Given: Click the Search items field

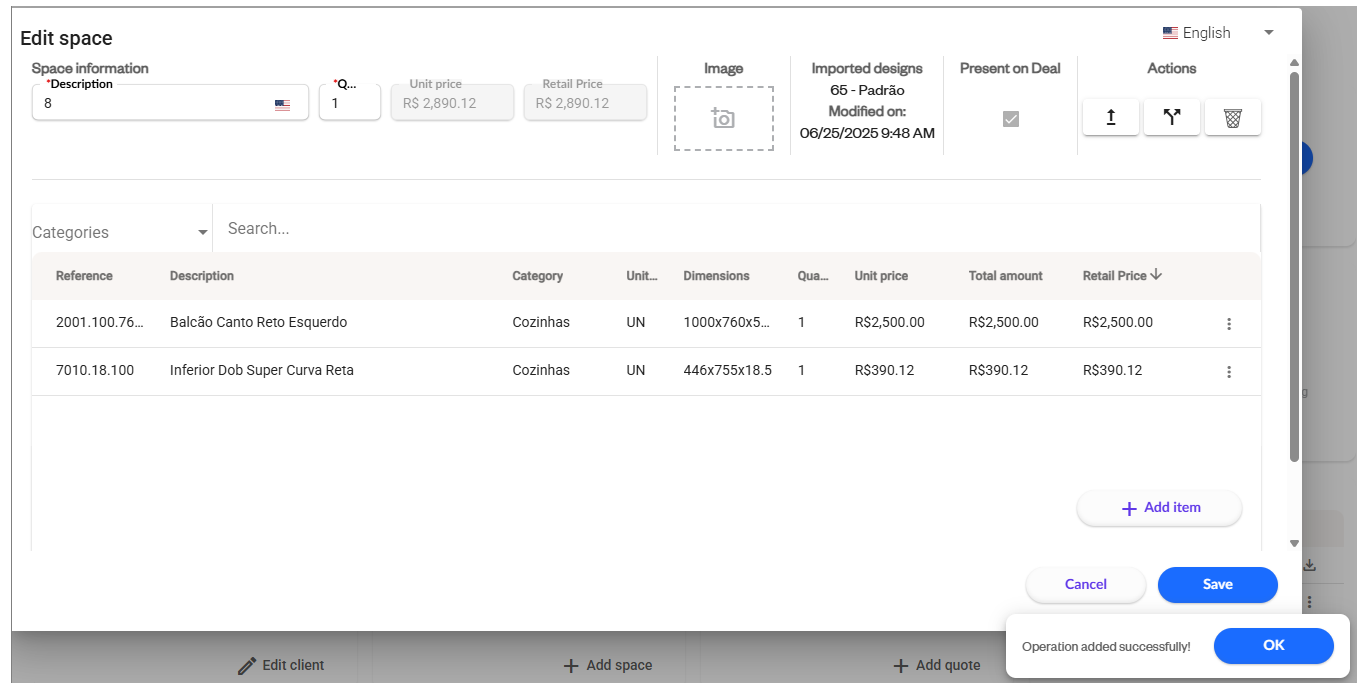Looking at the screenshot, I should coord(736,229).
